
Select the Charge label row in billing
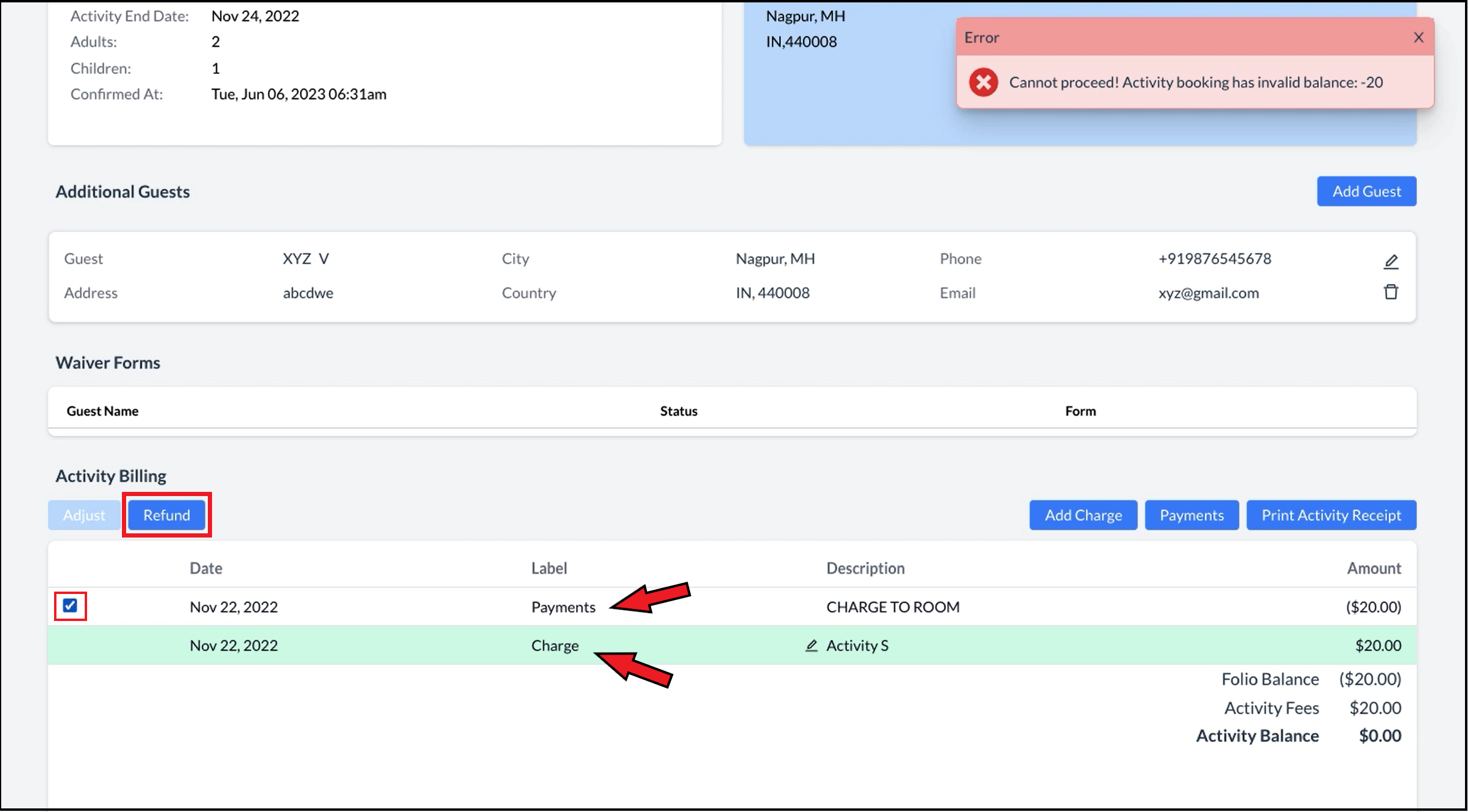555,645
